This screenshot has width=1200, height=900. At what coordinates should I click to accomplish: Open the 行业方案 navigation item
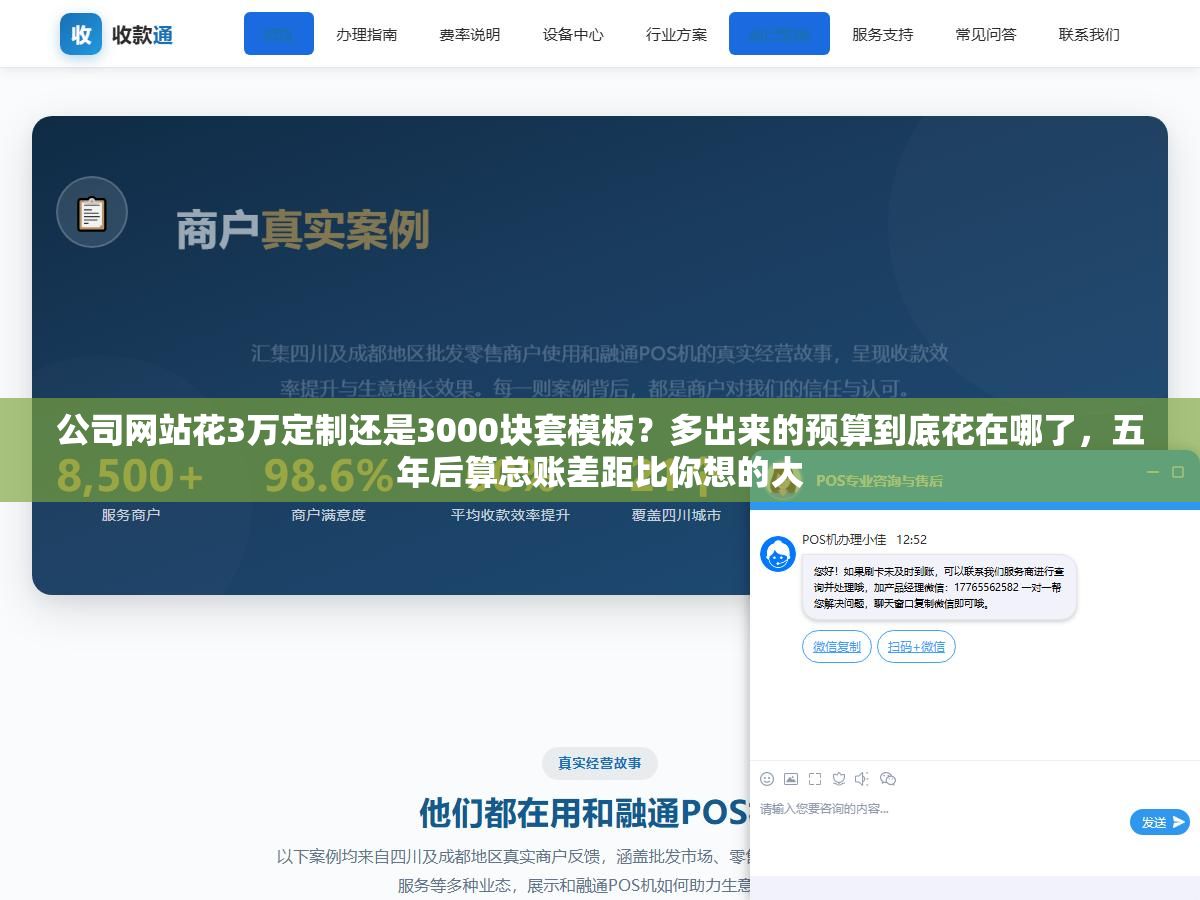tap(676, 34)
